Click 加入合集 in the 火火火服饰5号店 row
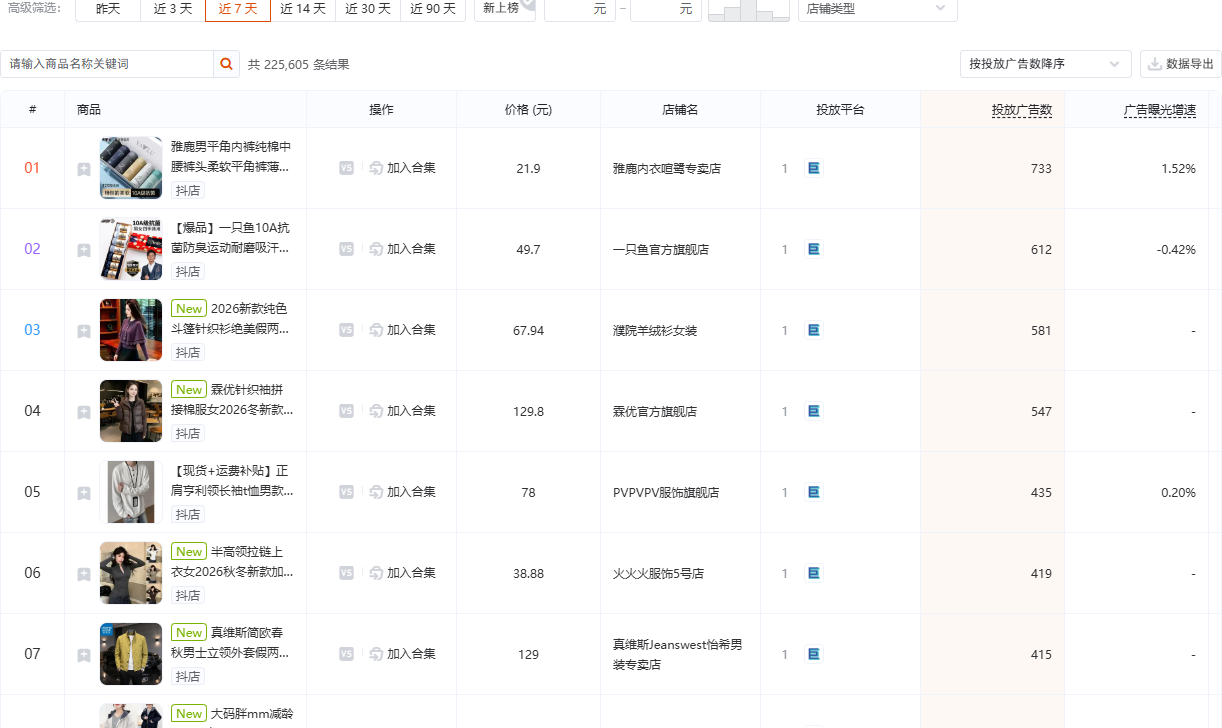The height and width of the screenshot is (728, 1222). point(403,573)
